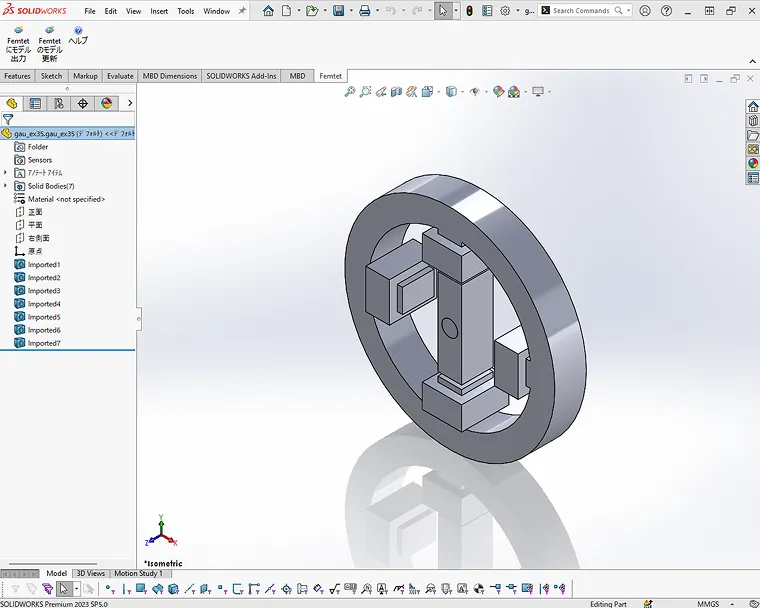Click the Home icon in the title toolbar
The height and width of the screenshot is (608, 760).
[268, 11]
